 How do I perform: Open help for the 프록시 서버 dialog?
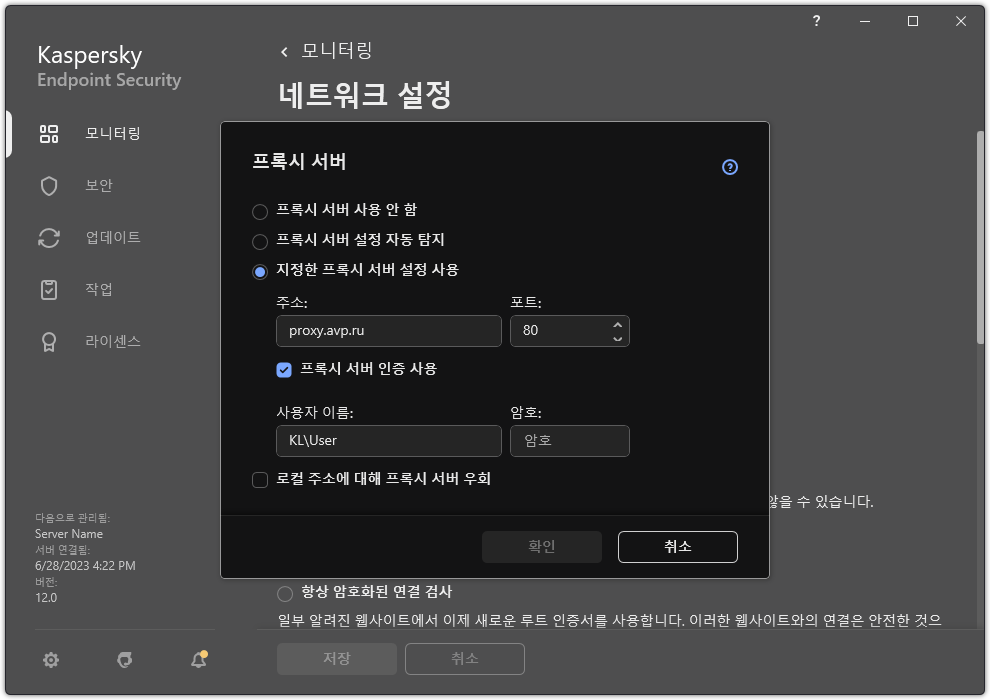click(729, 167)
